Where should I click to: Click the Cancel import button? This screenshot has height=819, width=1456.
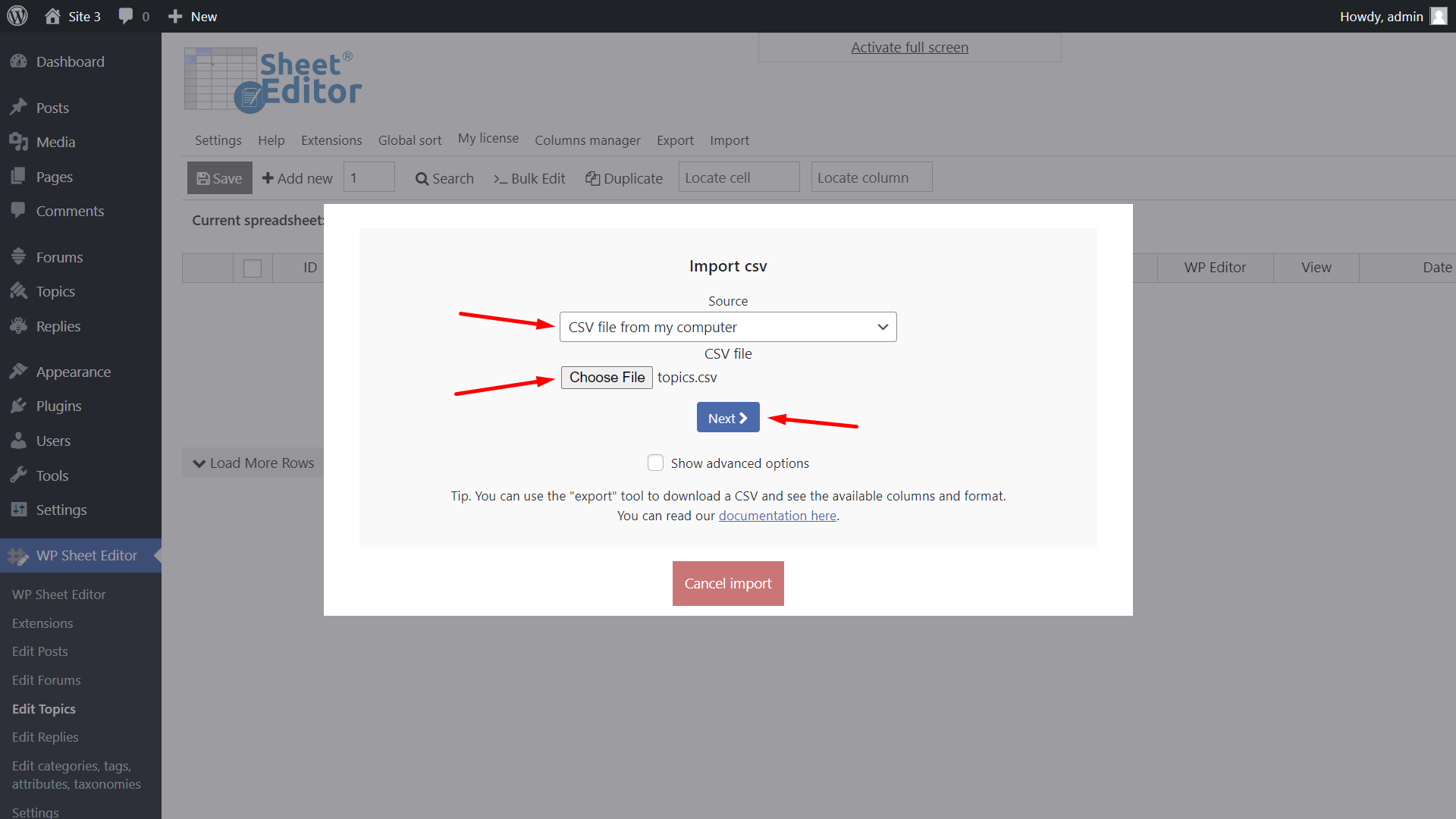coord(728,583)
